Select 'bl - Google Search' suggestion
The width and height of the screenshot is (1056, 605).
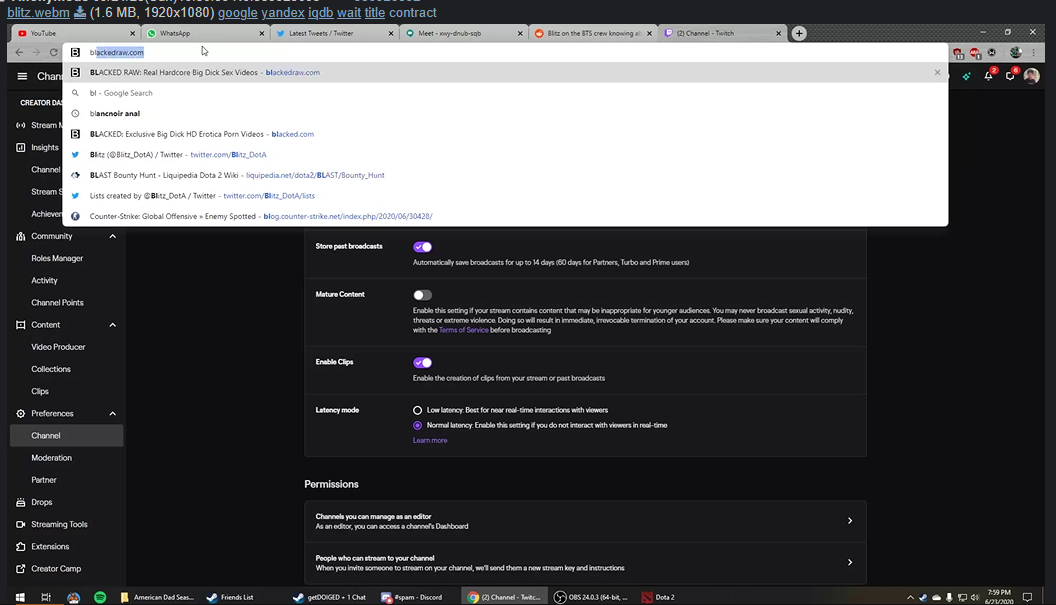point(505,93)
